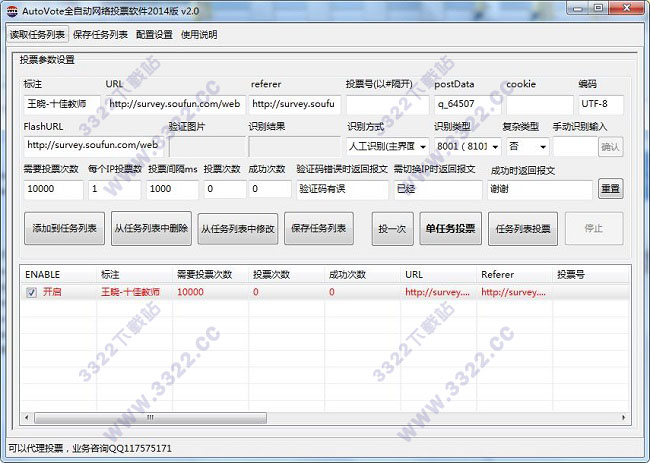The image size is (650, 463).
Task: Click the 单任务投票 button
Action: 451,228
